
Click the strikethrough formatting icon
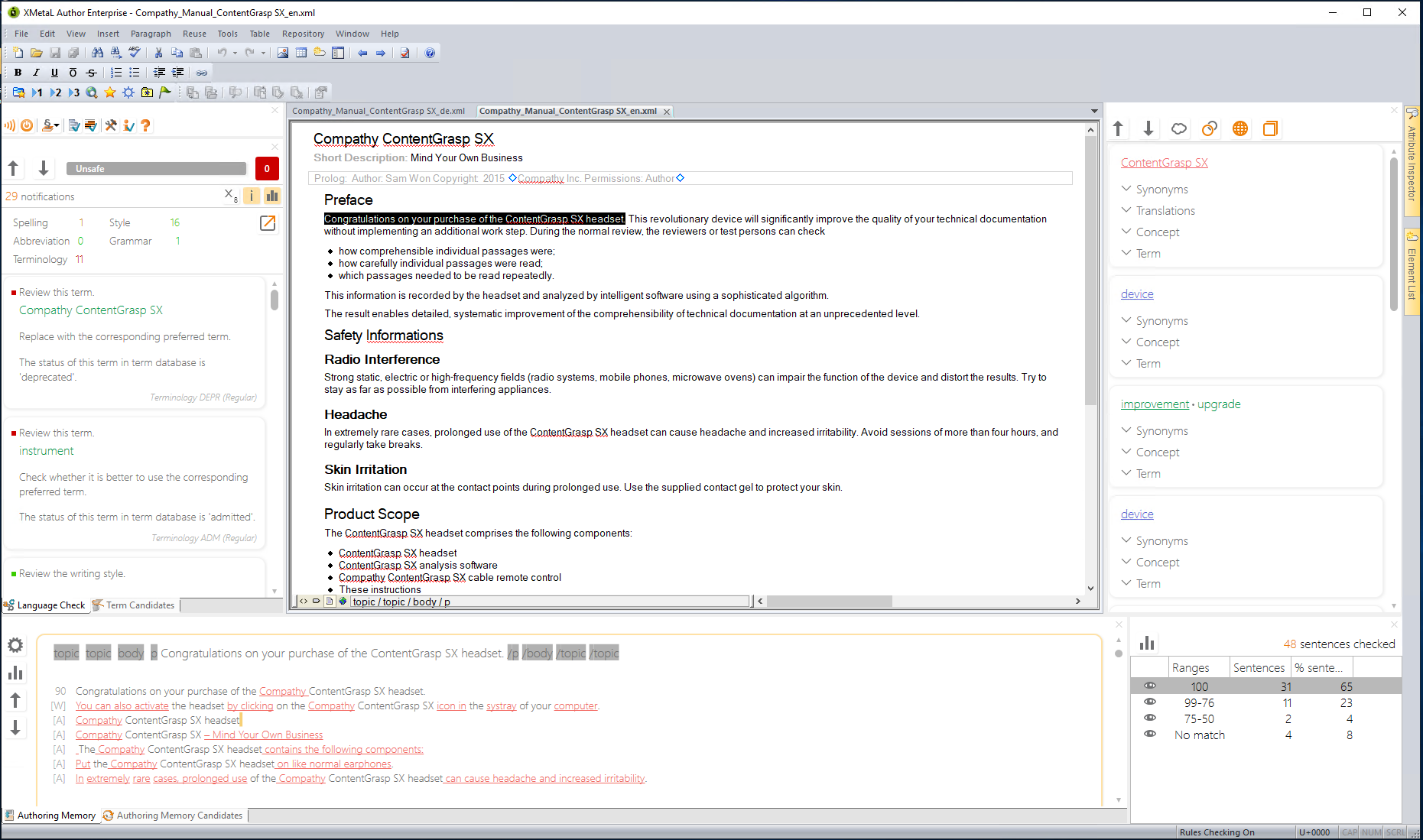(92, 73)
